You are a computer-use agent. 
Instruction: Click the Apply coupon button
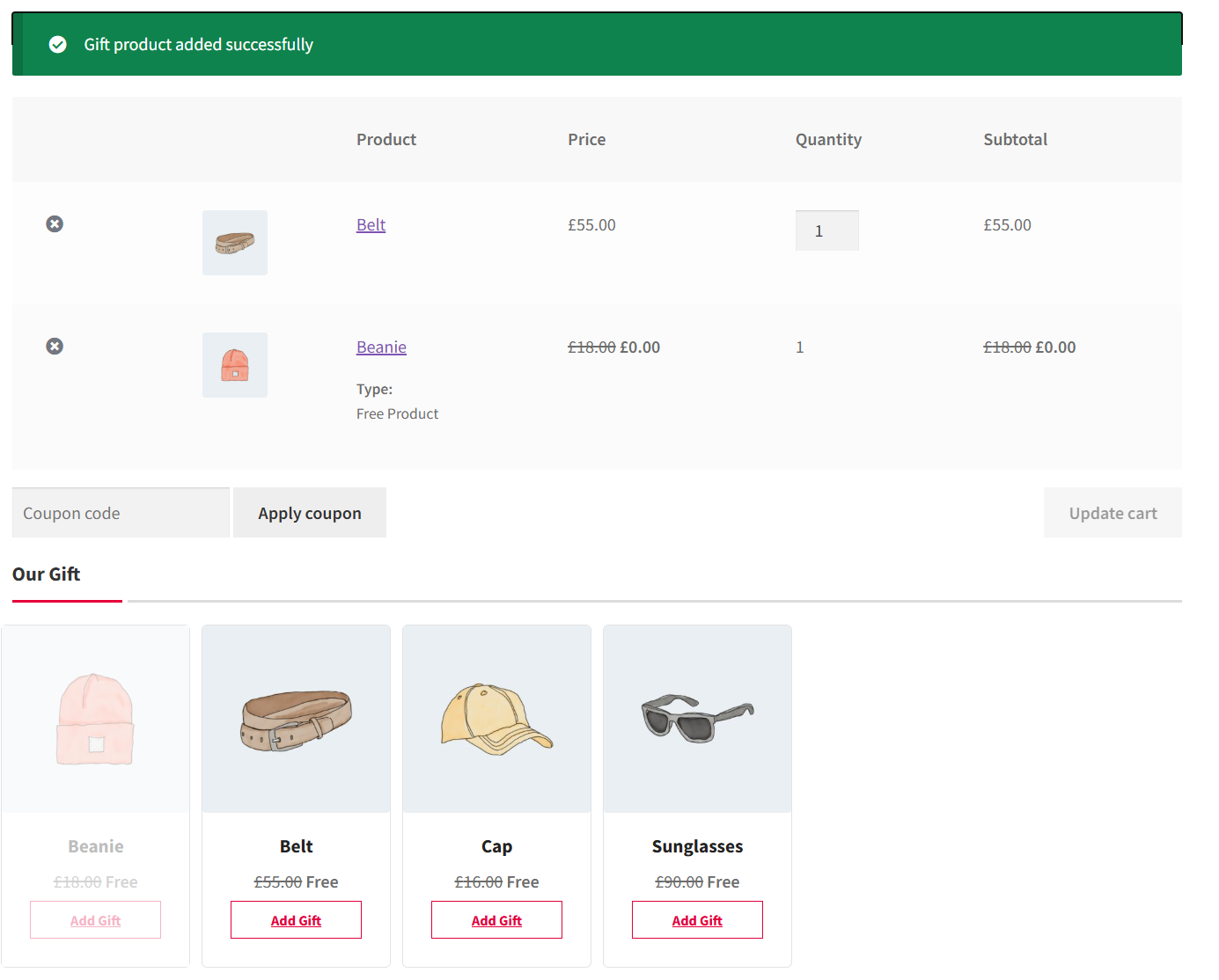(310, 513)
